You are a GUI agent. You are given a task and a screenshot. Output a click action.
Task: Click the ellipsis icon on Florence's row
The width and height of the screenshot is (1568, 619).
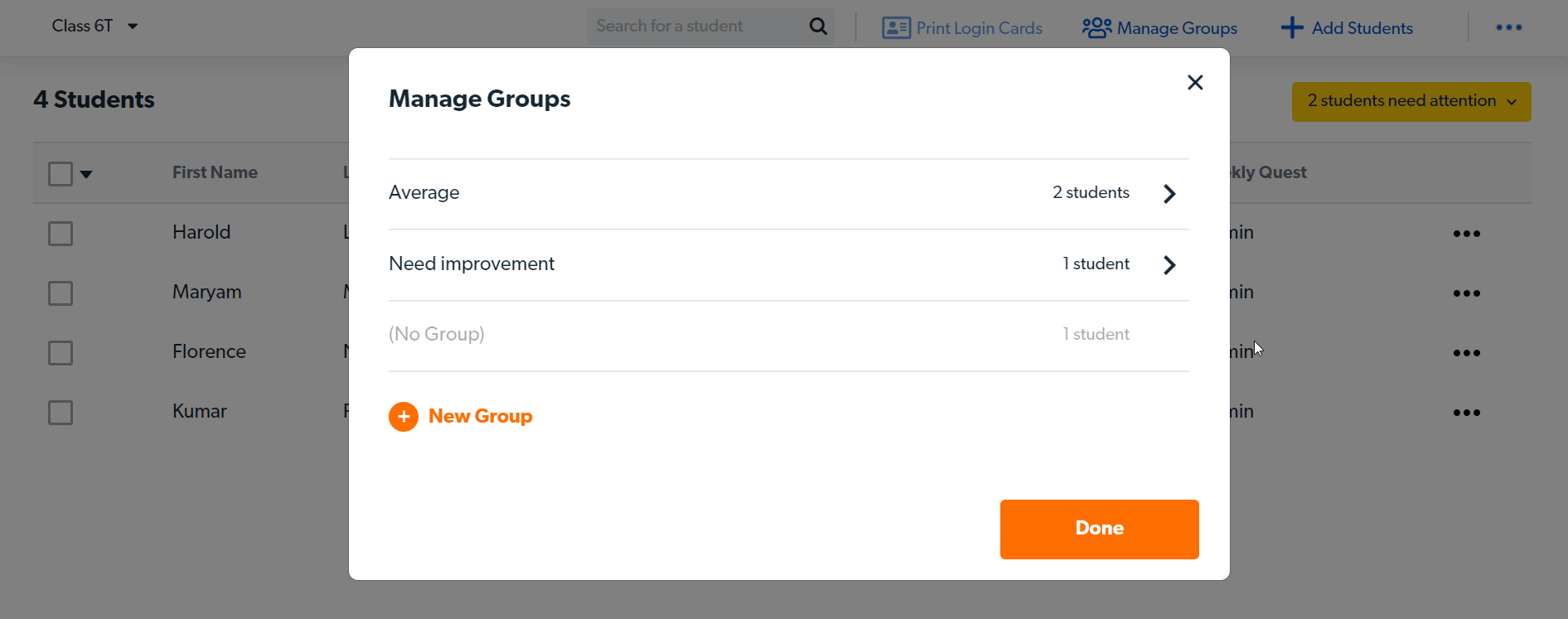pos(1466,352)
